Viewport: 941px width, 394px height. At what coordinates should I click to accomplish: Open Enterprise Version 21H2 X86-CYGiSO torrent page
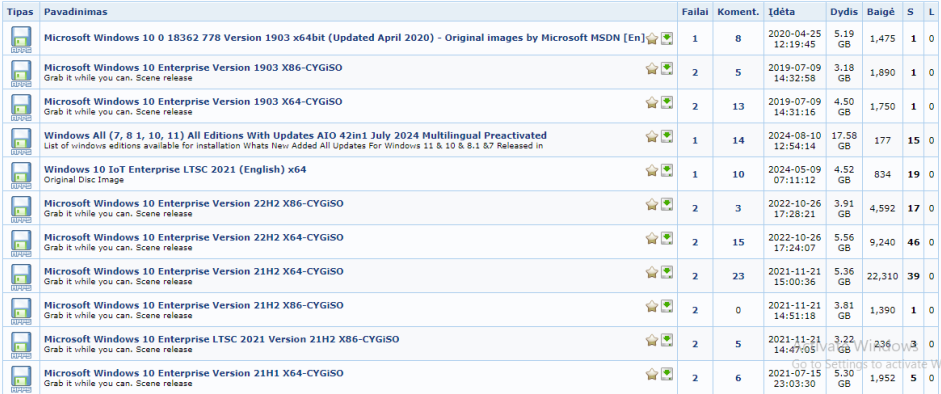coord(194,305)
